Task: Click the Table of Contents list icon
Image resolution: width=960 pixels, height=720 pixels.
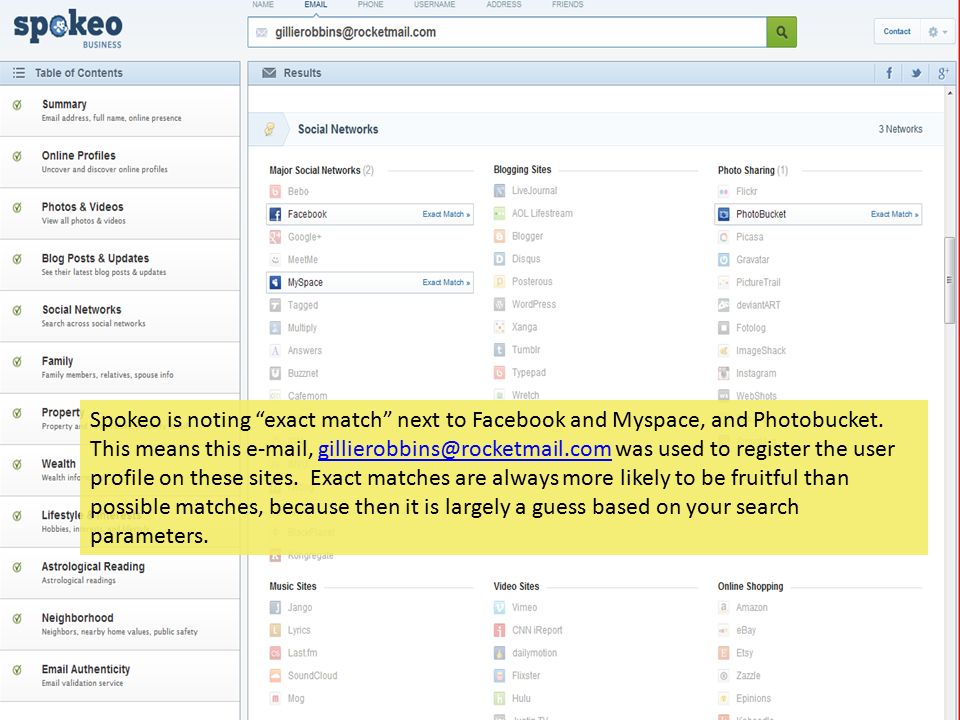Action: [19, 73]
